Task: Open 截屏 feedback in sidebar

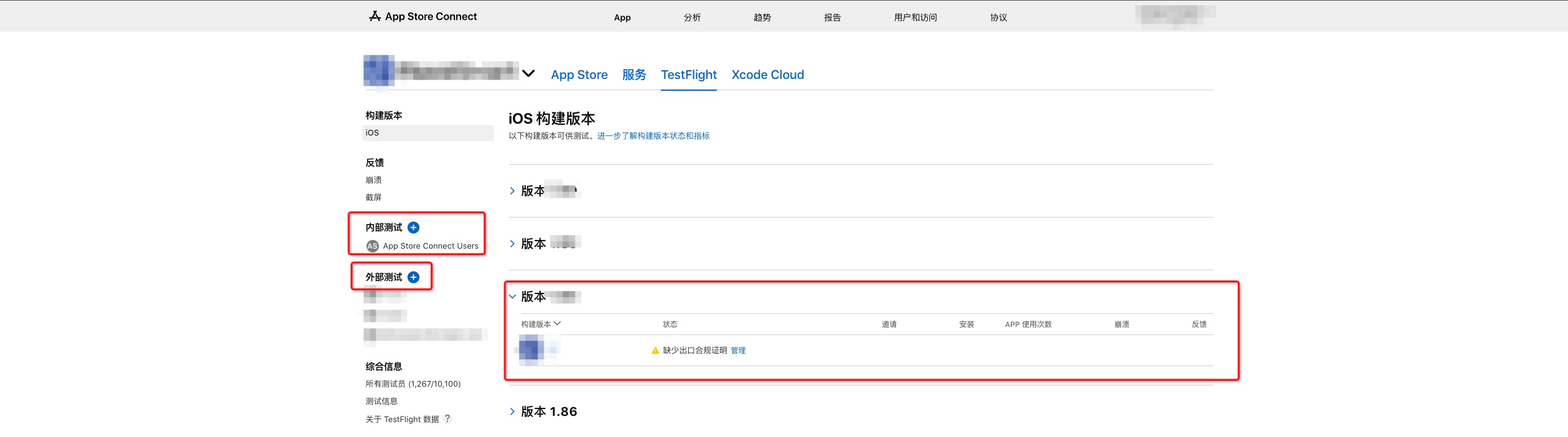Action: (373, 198)
